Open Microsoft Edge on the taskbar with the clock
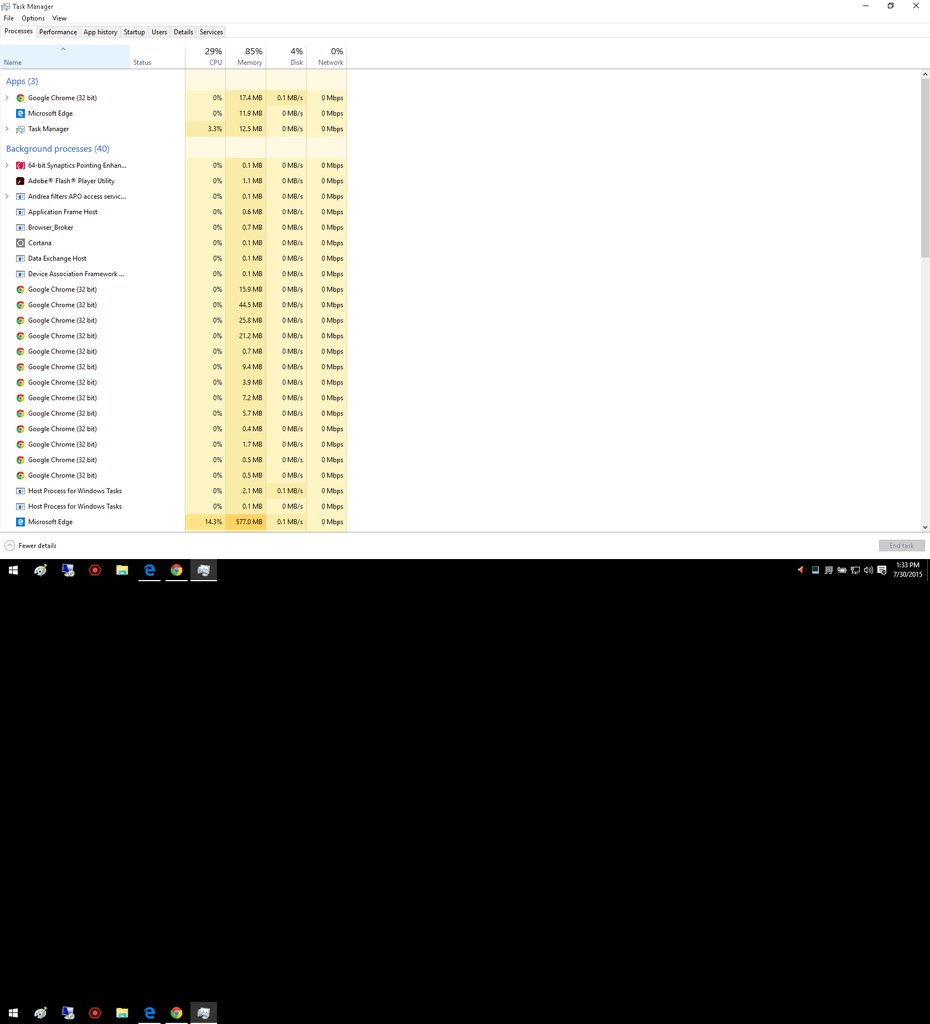 pos(150,570)
